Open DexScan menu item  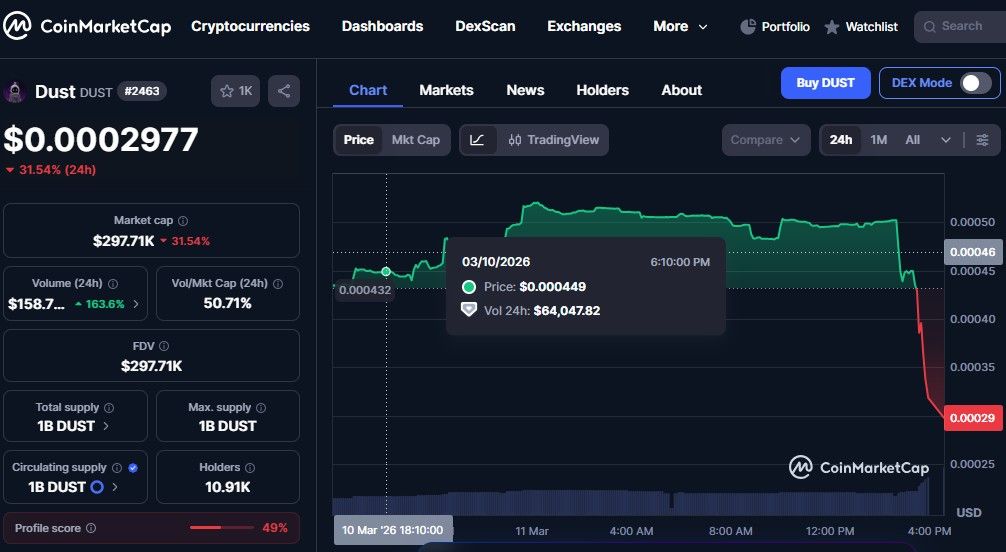coord(485,26)
